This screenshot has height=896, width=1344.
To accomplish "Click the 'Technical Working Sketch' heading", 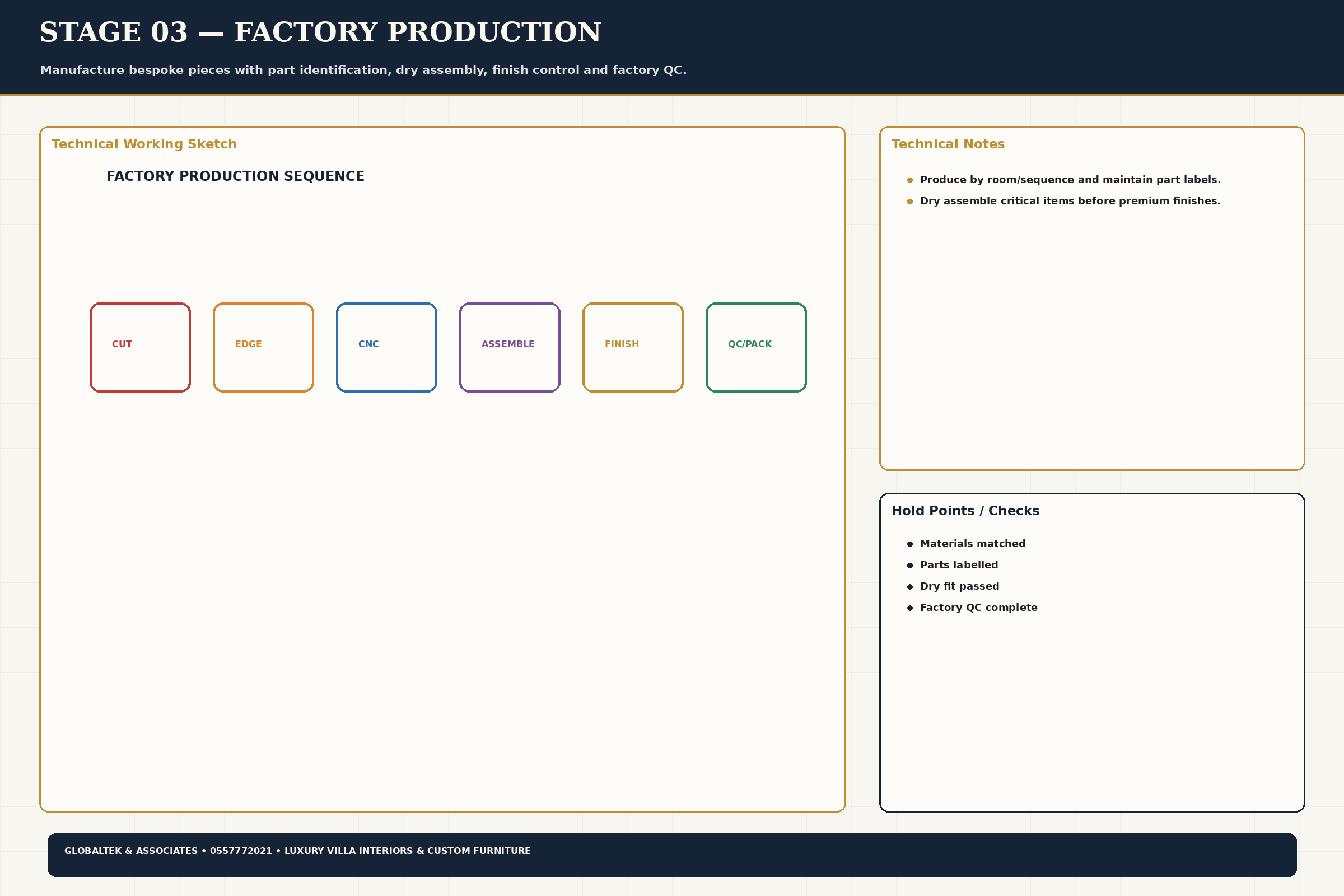I will click(x=144, y=144).
